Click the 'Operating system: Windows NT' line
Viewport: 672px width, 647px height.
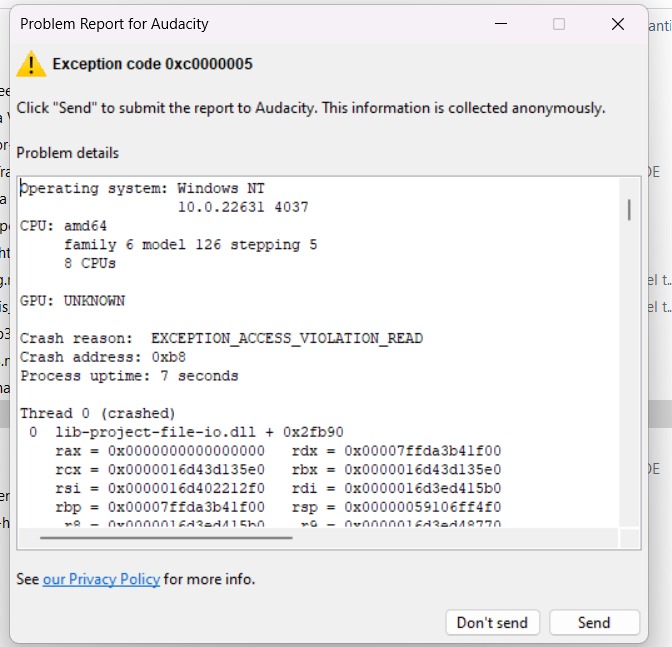[142, 189]
